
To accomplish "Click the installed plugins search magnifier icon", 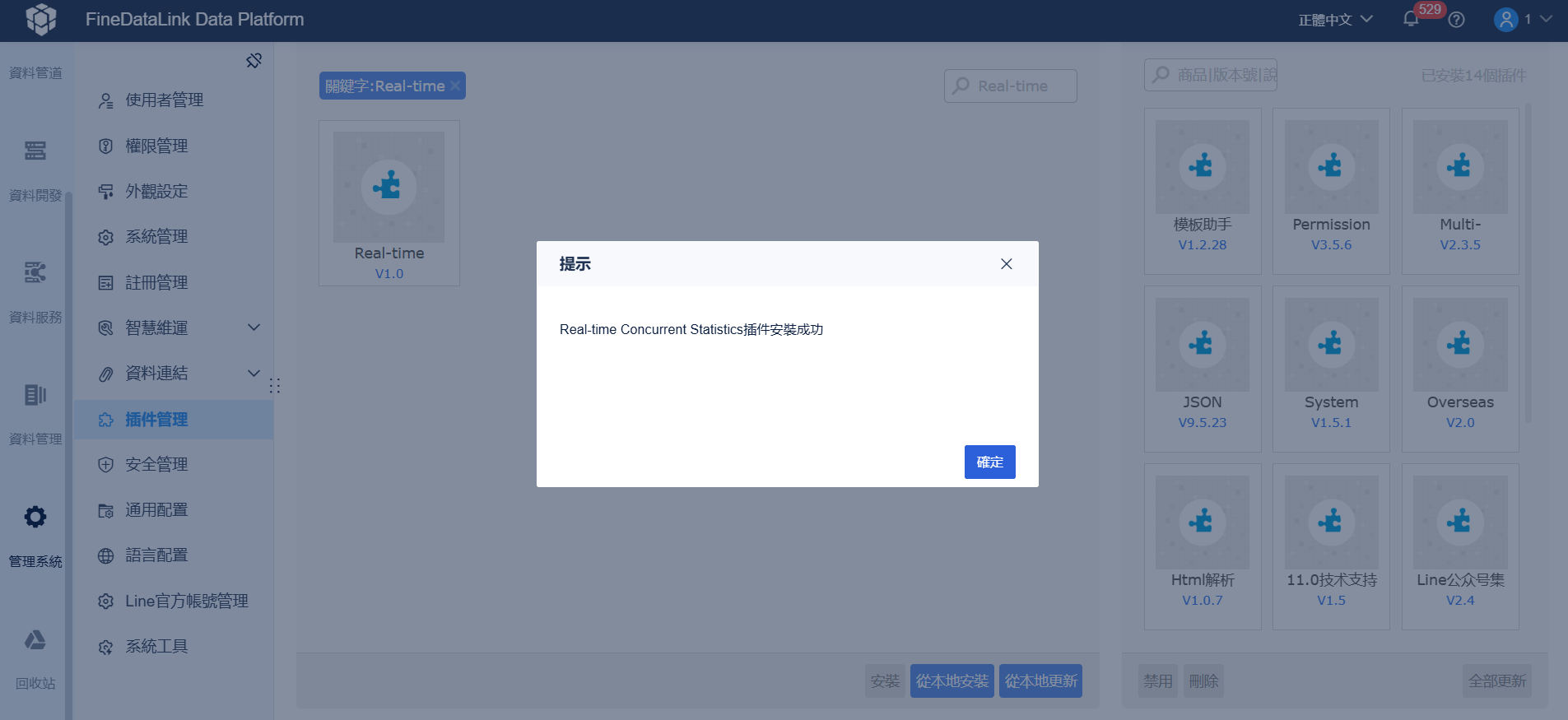I will pyautogui.click(x=1161, y=75).
